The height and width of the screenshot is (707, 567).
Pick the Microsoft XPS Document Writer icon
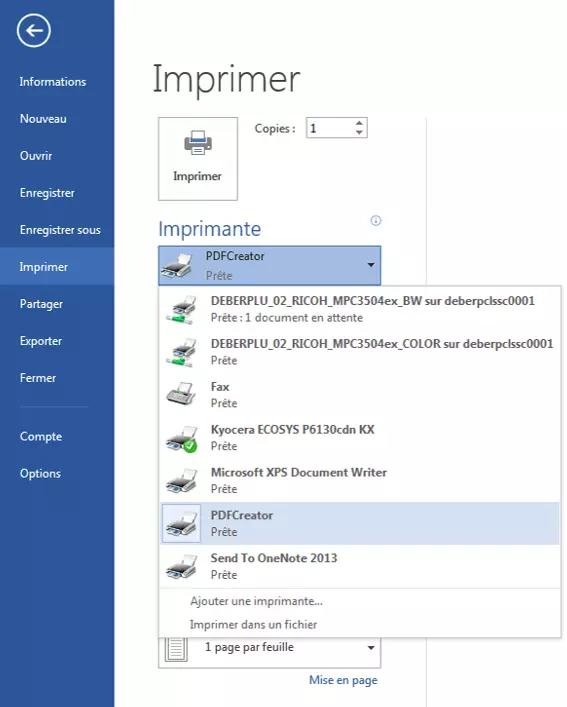tap(181, 481)
